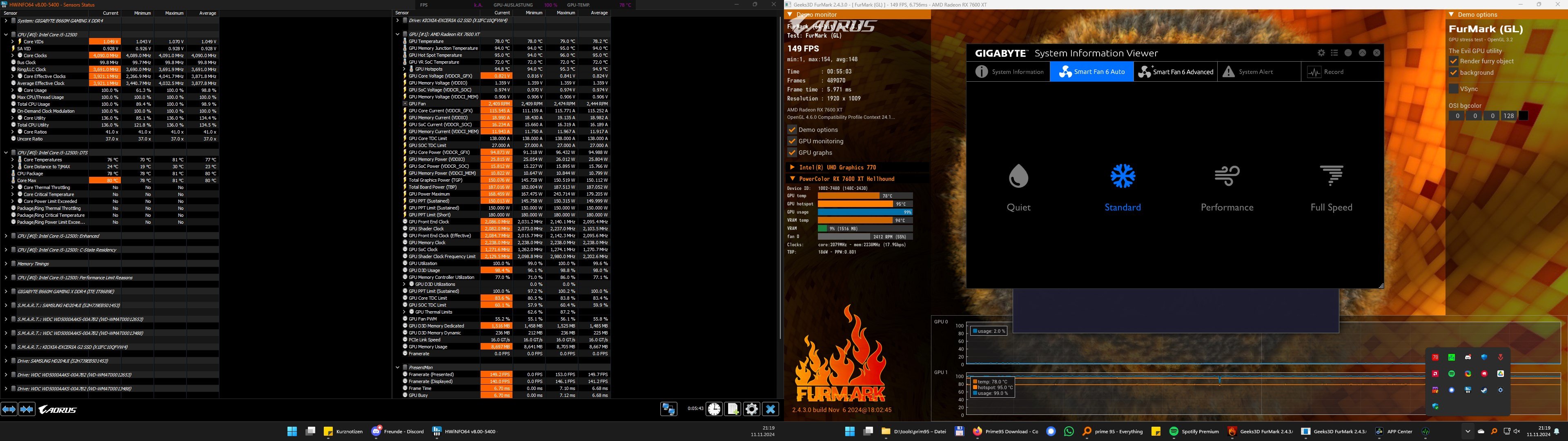Expand GIGABYTE B660M GAMING X DDR4 (ITE IT8689E) group
The height and width of the screenshot is (441, 1568).
pos(5,291)
